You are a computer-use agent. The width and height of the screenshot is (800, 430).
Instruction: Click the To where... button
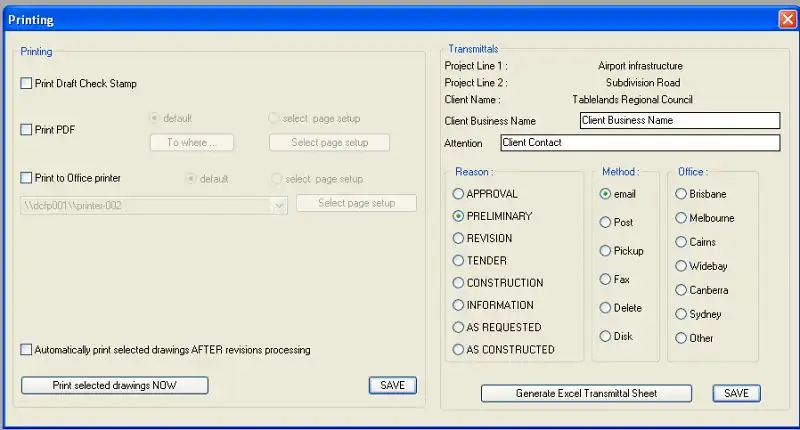pyautogui.click(x=192, y=142)
